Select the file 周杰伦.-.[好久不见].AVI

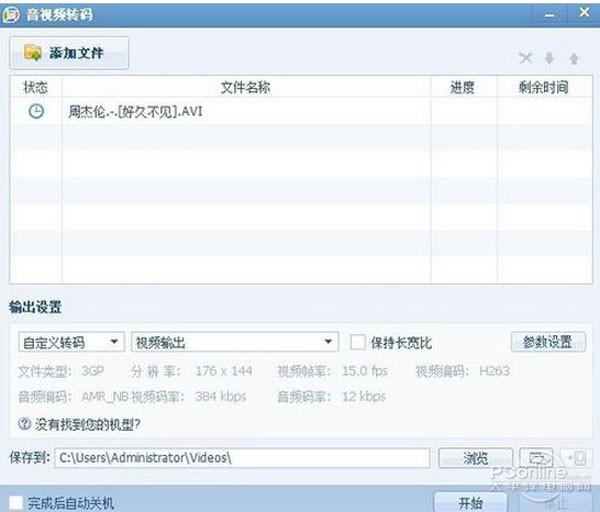coord(135,111)
